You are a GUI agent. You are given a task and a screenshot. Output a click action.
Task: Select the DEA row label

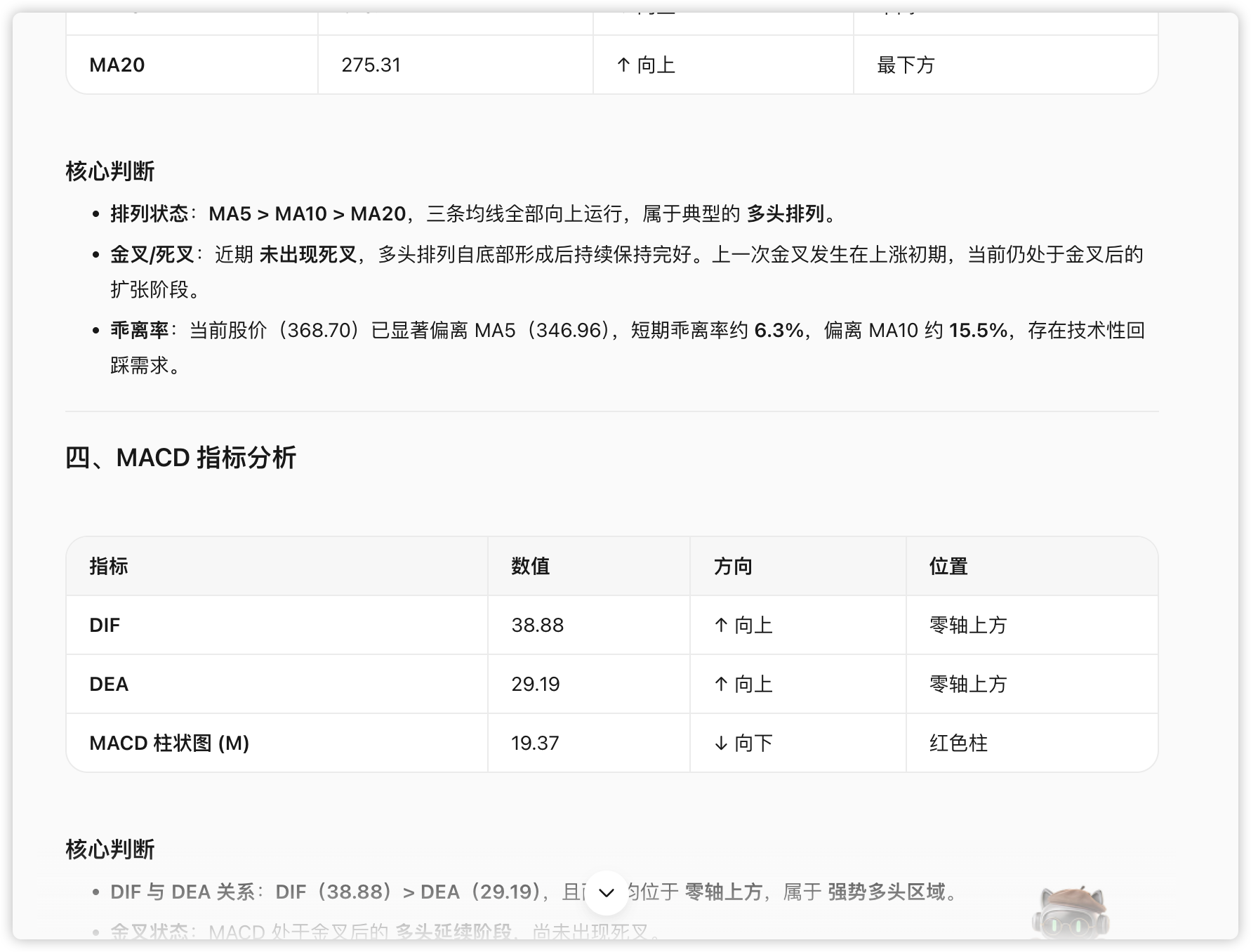[x=109, y=684]
